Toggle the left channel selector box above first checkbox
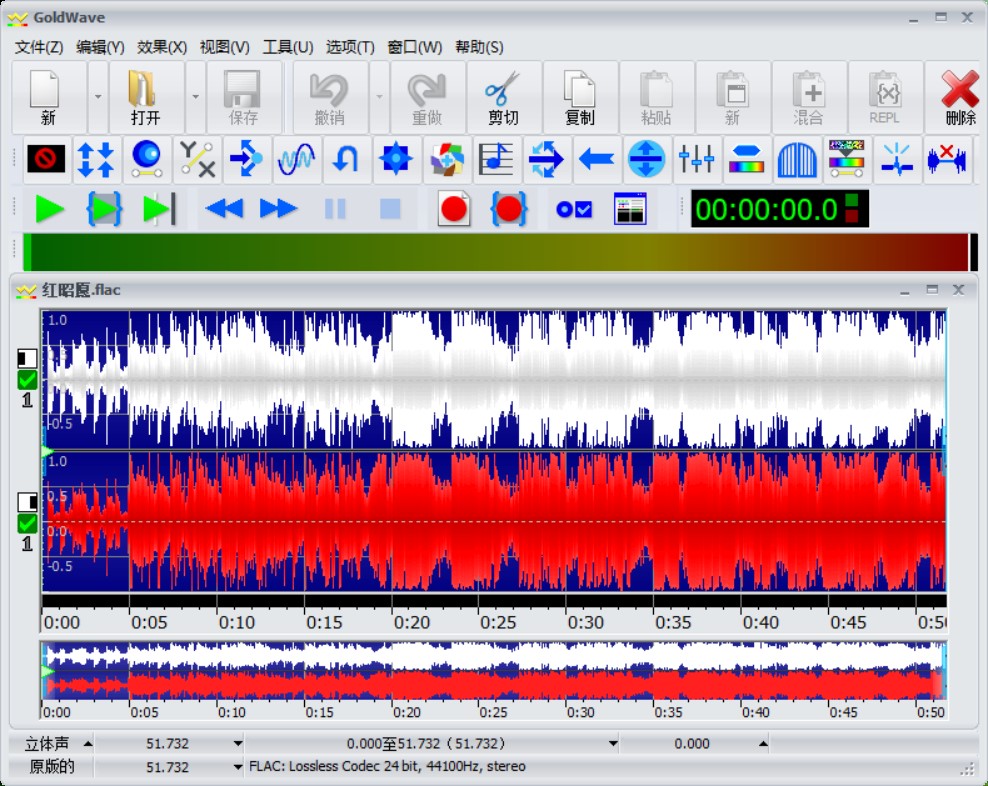This screenshot has width=988, height=786. [27, 358]
